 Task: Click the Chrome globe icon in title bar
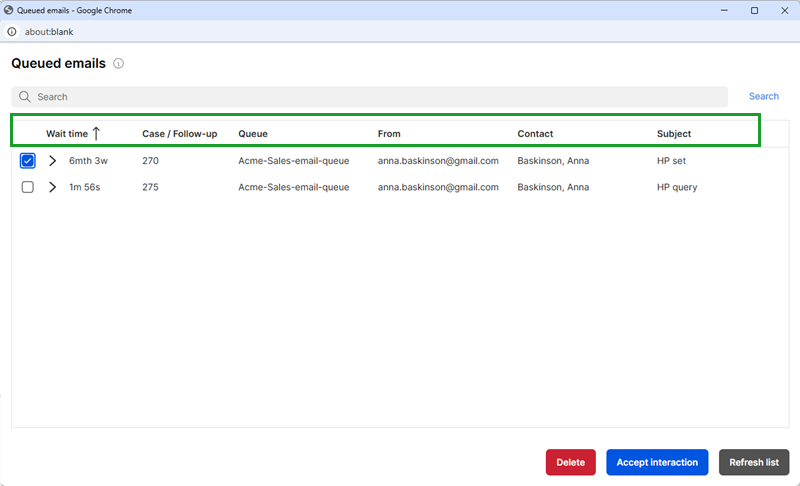[9, 10]
